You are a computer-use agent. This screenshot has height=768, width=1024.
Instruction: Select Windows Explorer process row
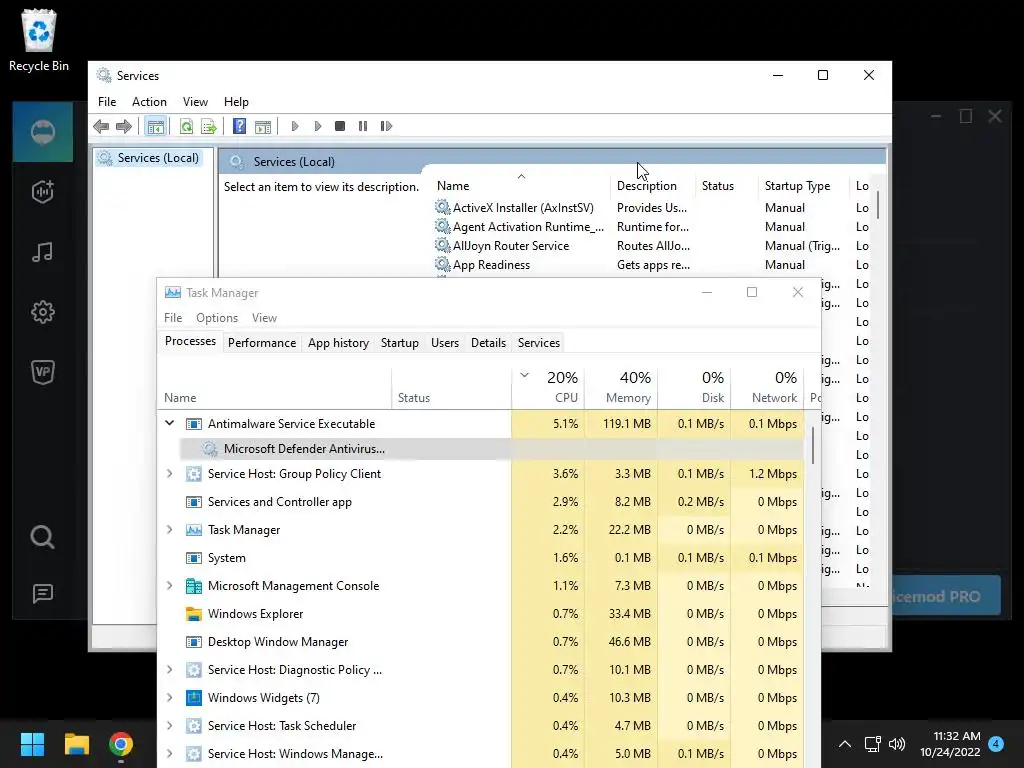coord(481,614)
